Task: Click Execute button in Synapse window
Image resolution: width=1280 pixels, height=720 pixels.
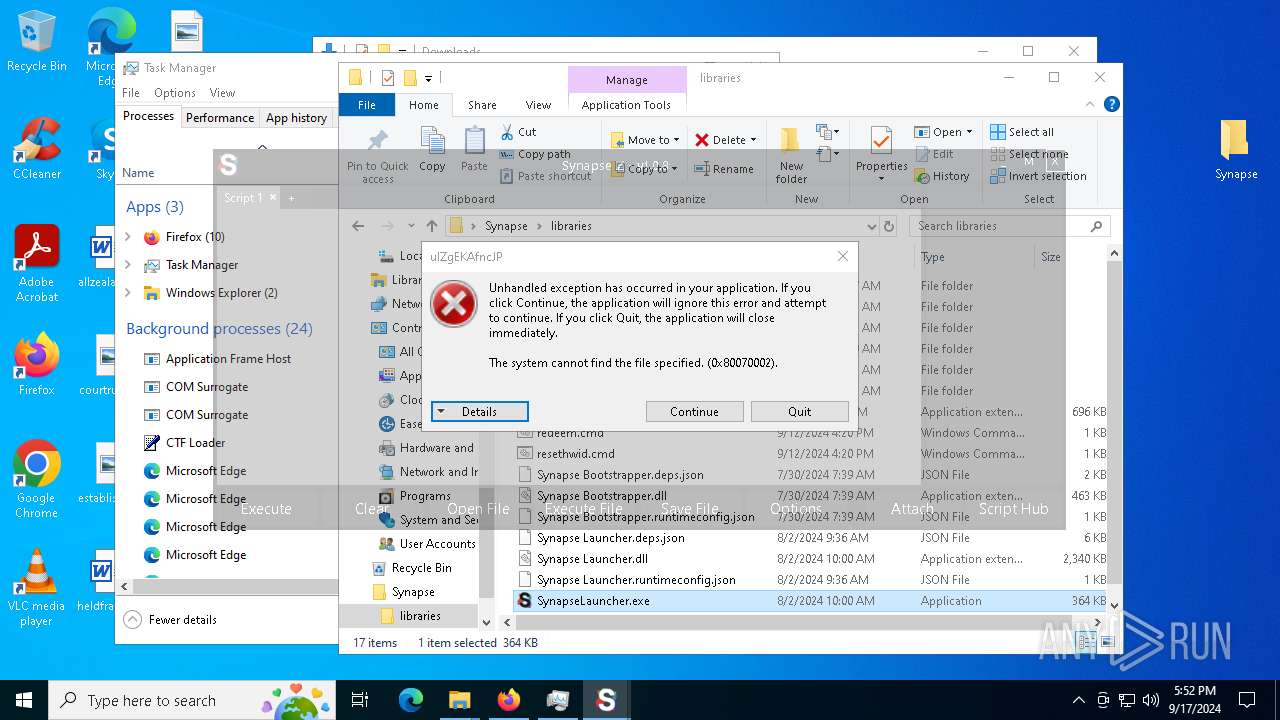Action: click(x=266, y=508)
